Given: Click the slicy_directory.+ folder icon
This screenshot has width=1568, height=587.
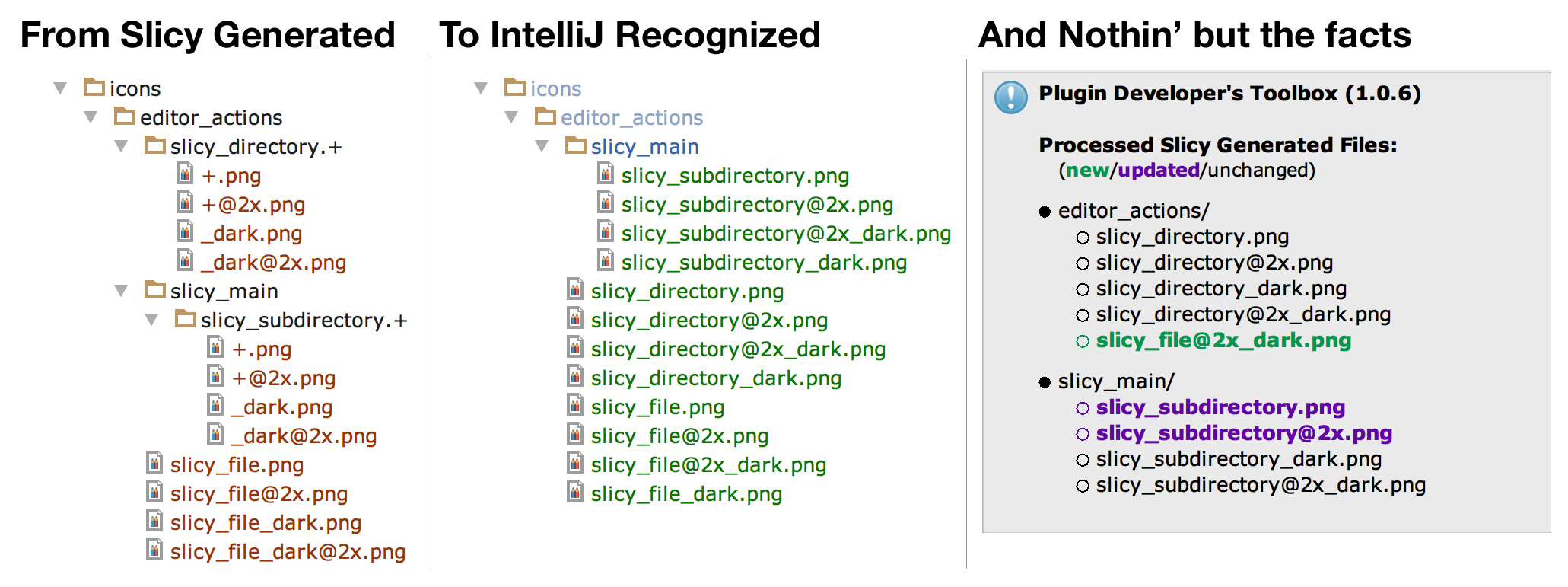Looking at the screenshot, I should pos(155,145).
